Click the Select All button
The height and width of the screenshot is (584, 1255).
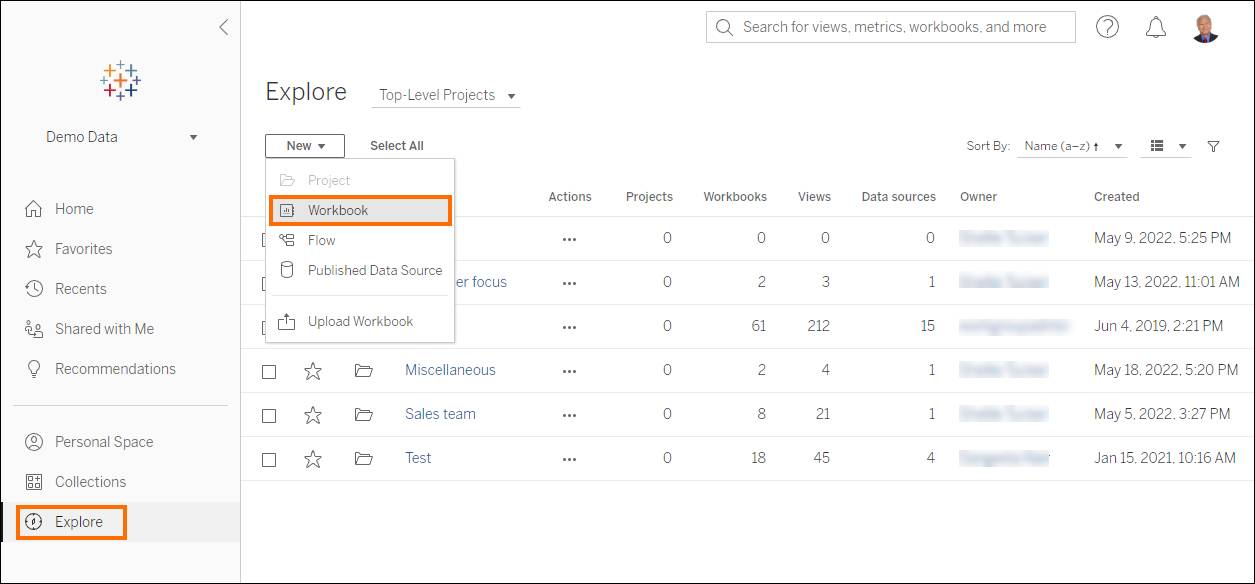pos(395,145)
